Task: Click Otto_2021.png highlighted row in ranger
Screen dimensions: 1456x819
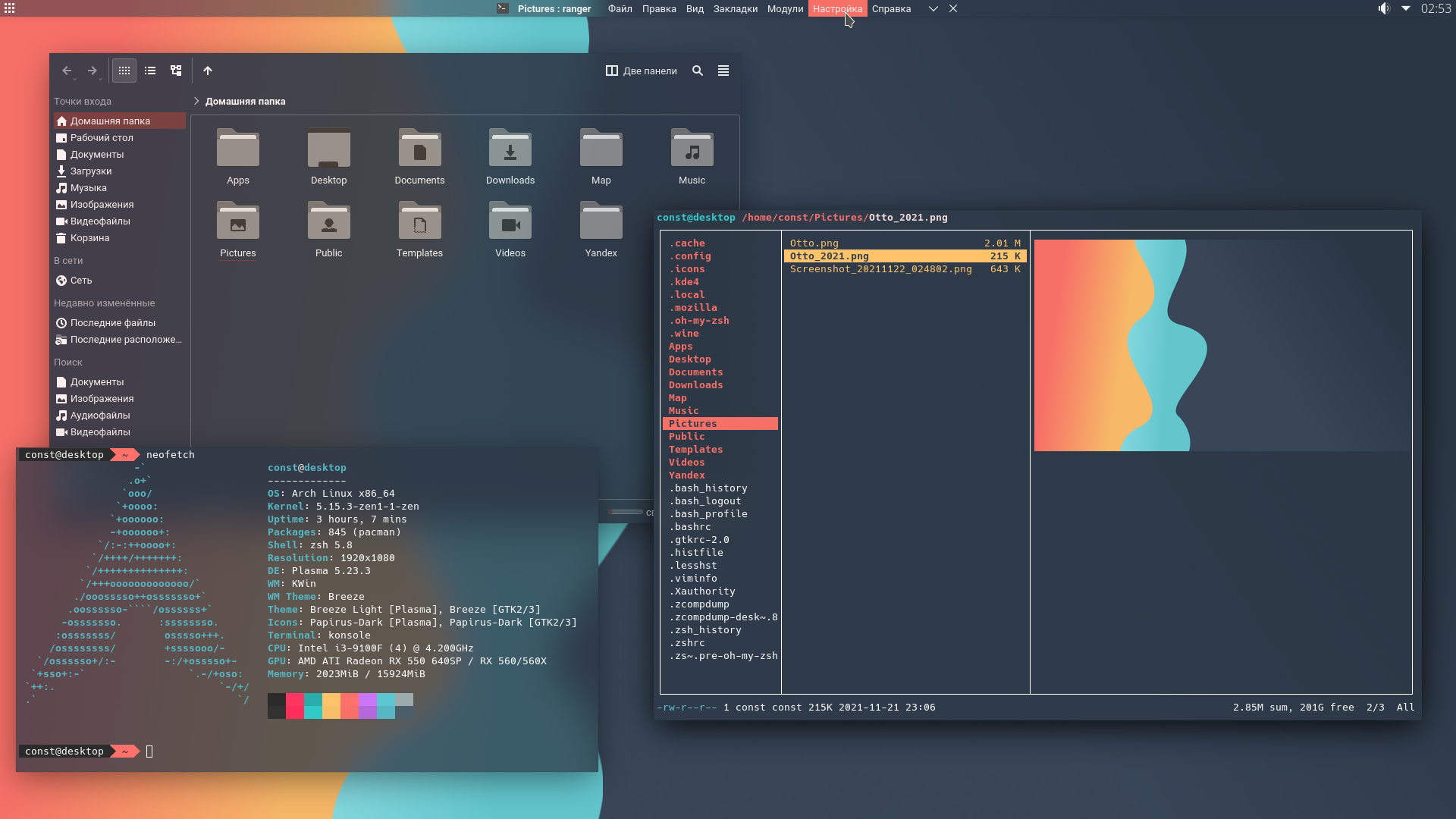Action: pyautogui.click(x=905, y=256)
